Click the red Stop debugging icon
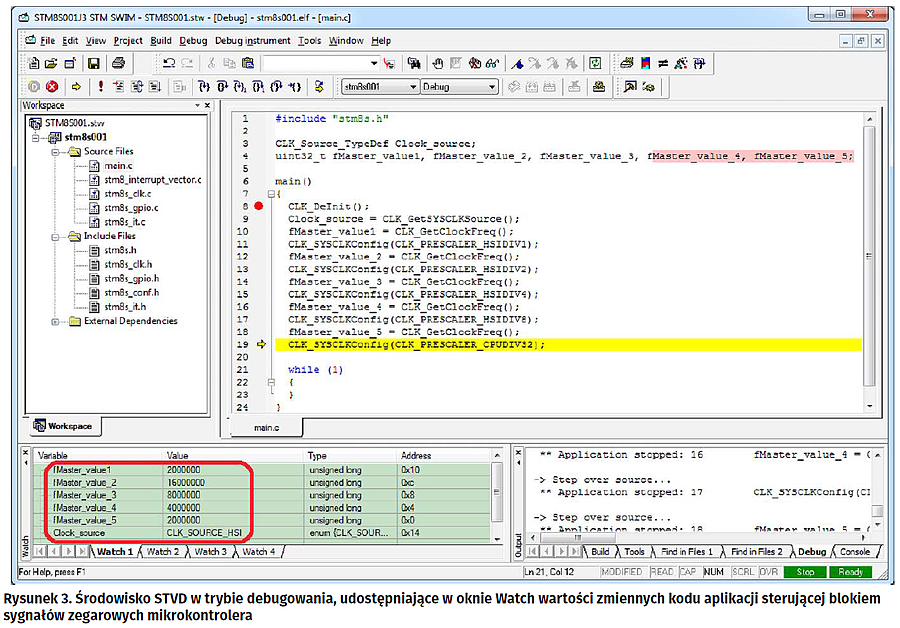Image resolution: width=900 pixels, height=628 pixels. coord(52,87)
